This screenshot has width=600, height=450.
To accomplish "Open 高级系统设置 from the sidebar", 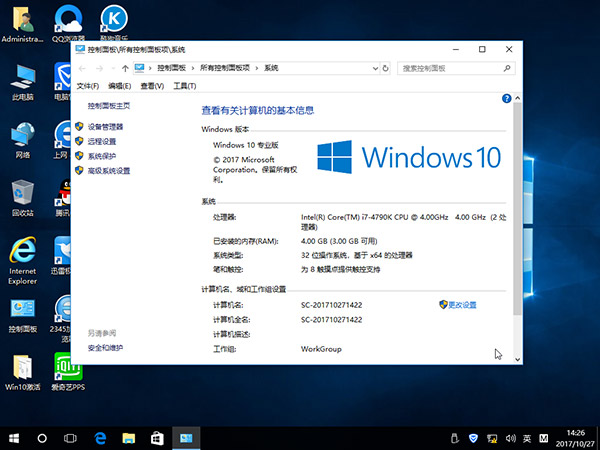I will point(108,171).
